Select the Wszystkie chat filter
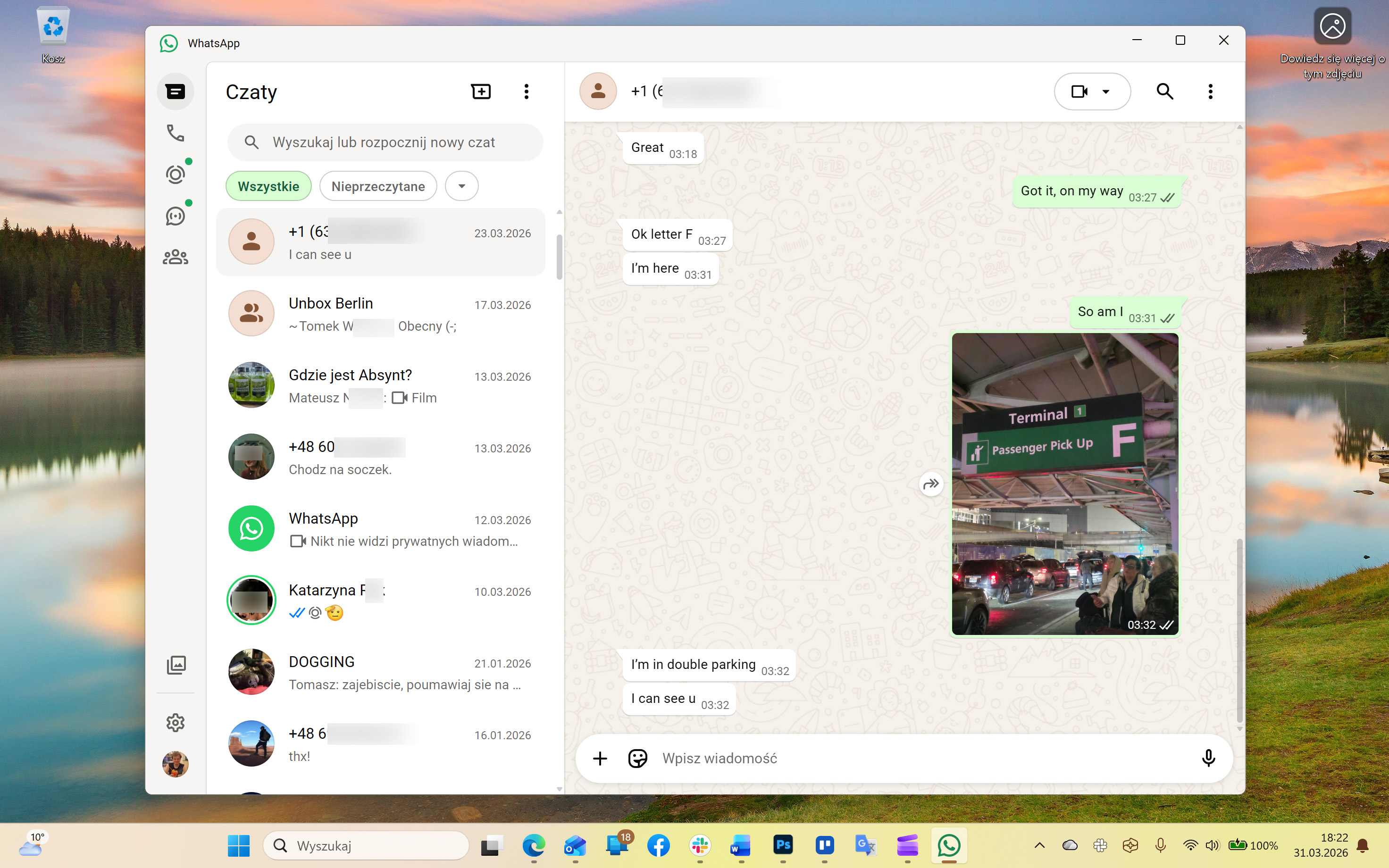The width and height of the screenshot is (1389, 868). tap(268, 187)
